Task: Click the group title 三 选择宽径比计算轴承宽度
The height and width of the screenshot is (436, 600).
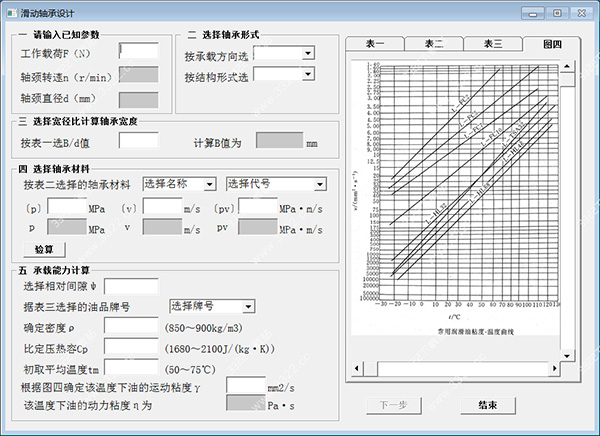Action: [x=78, y=121]
